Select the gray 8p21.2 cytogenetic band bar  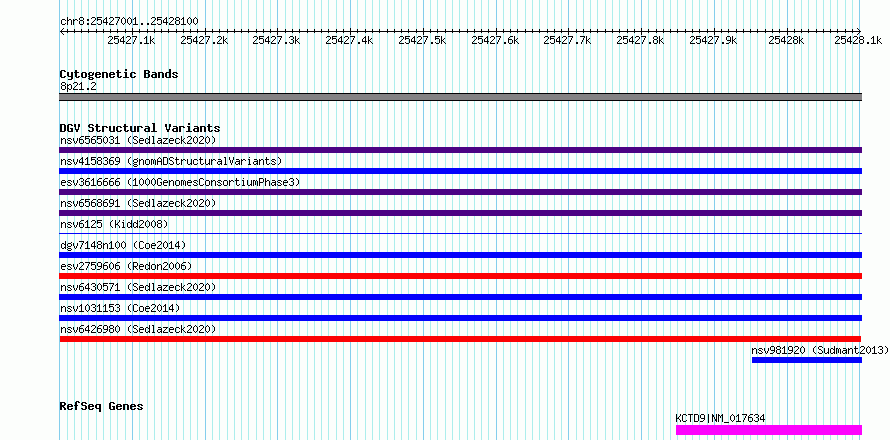(461, 97)
